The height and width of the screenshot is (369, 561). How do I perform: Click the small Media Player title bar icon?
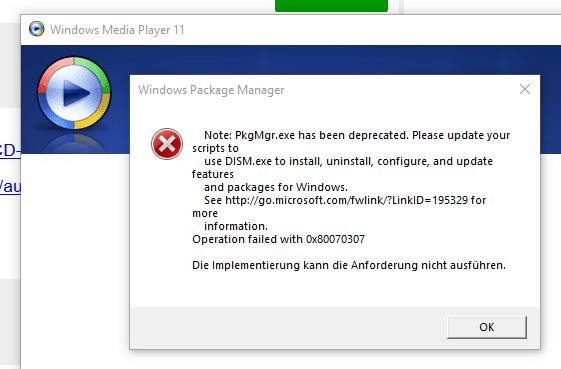[36, 29]
